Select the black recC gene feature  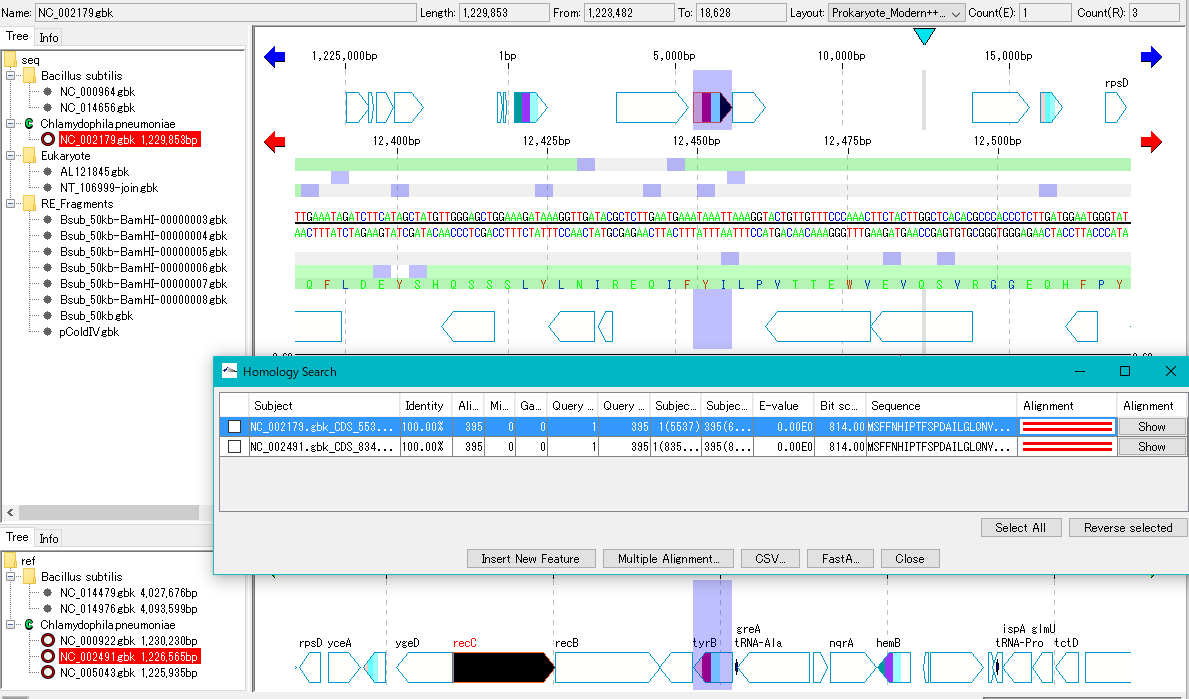coord(504,667)
